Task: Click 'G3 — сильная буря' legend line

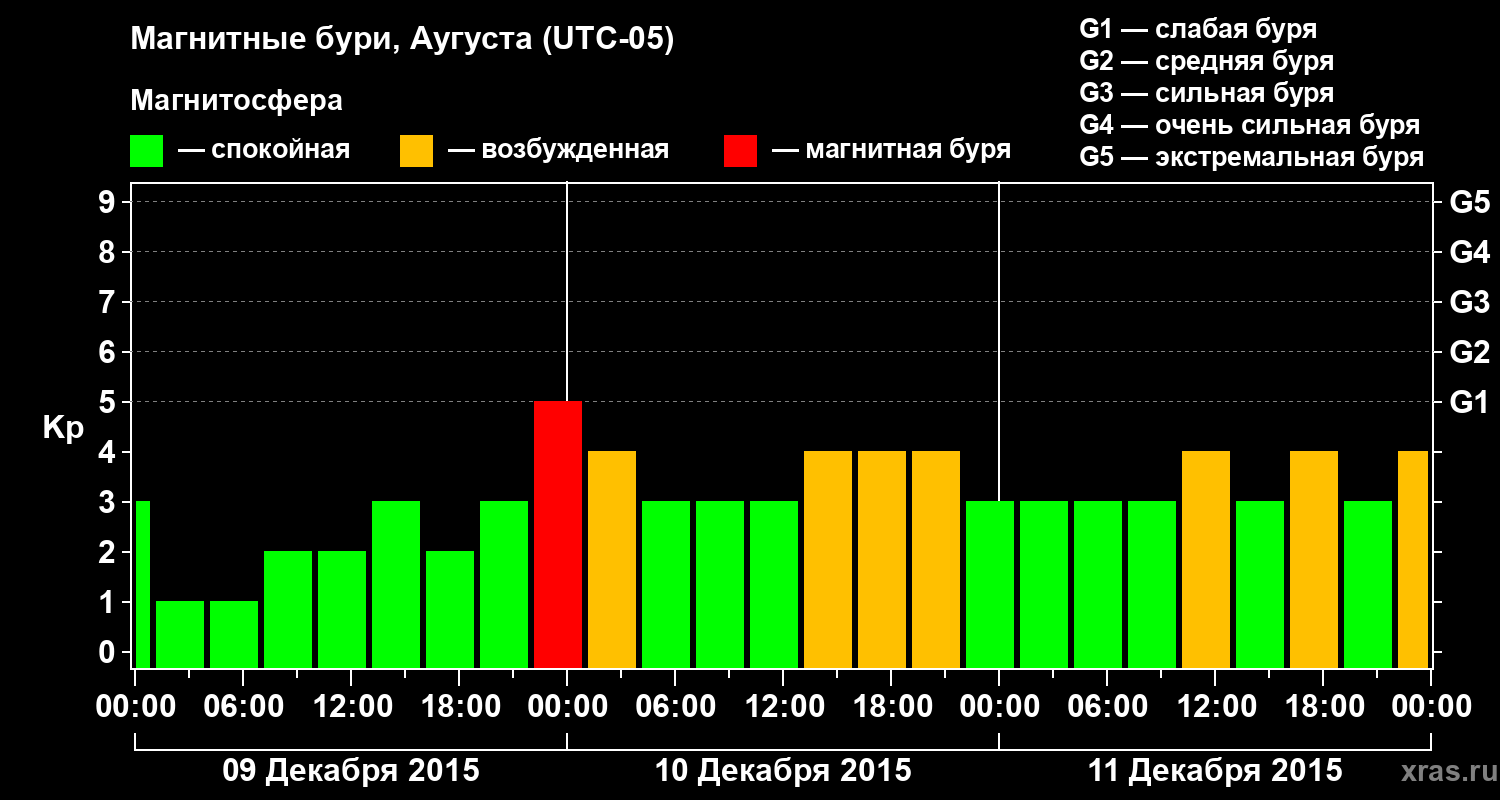Action: coord(1207,93)
